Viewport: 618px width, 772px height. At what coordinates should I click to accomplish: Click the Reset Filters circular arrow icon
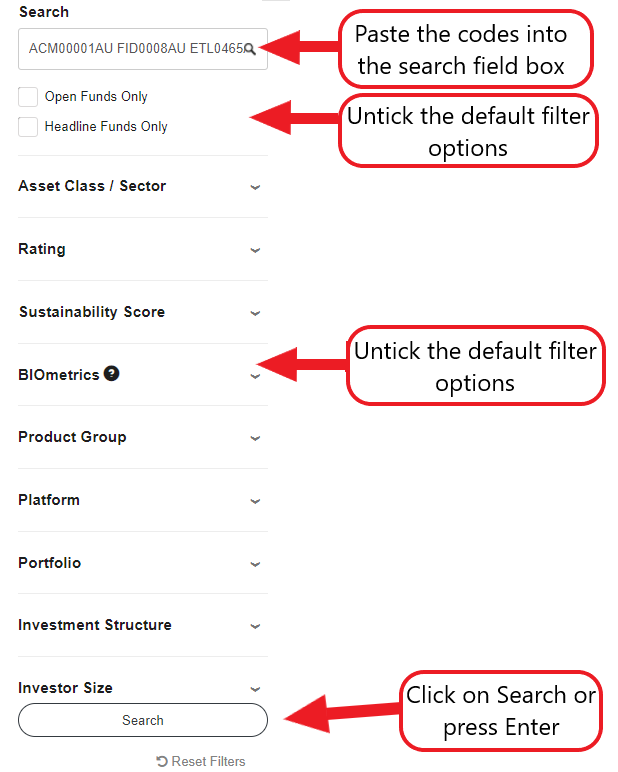coord(162,761)
